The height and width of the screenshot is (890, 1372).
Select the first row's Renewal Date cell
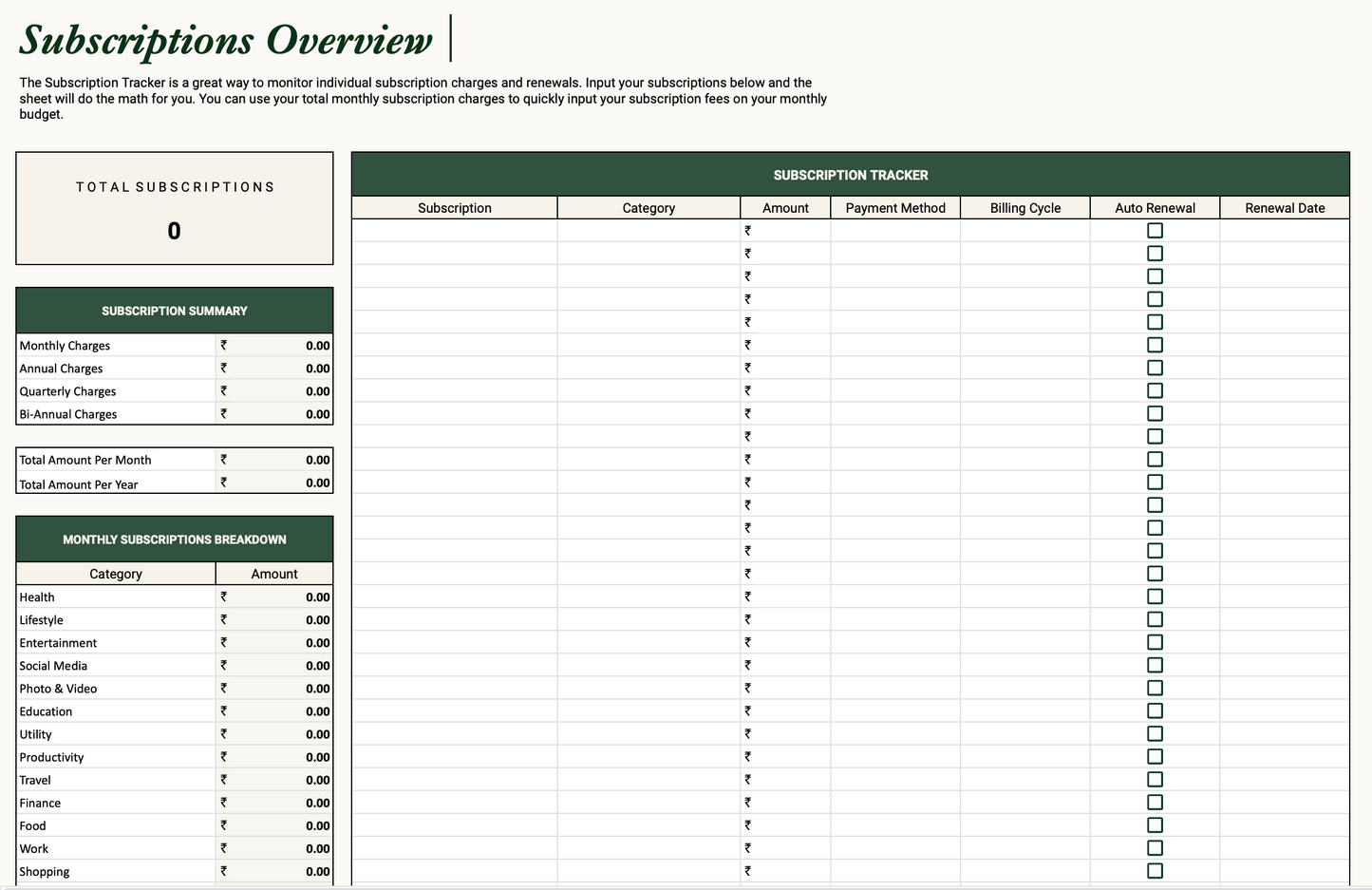click(x=1284, y=231)
